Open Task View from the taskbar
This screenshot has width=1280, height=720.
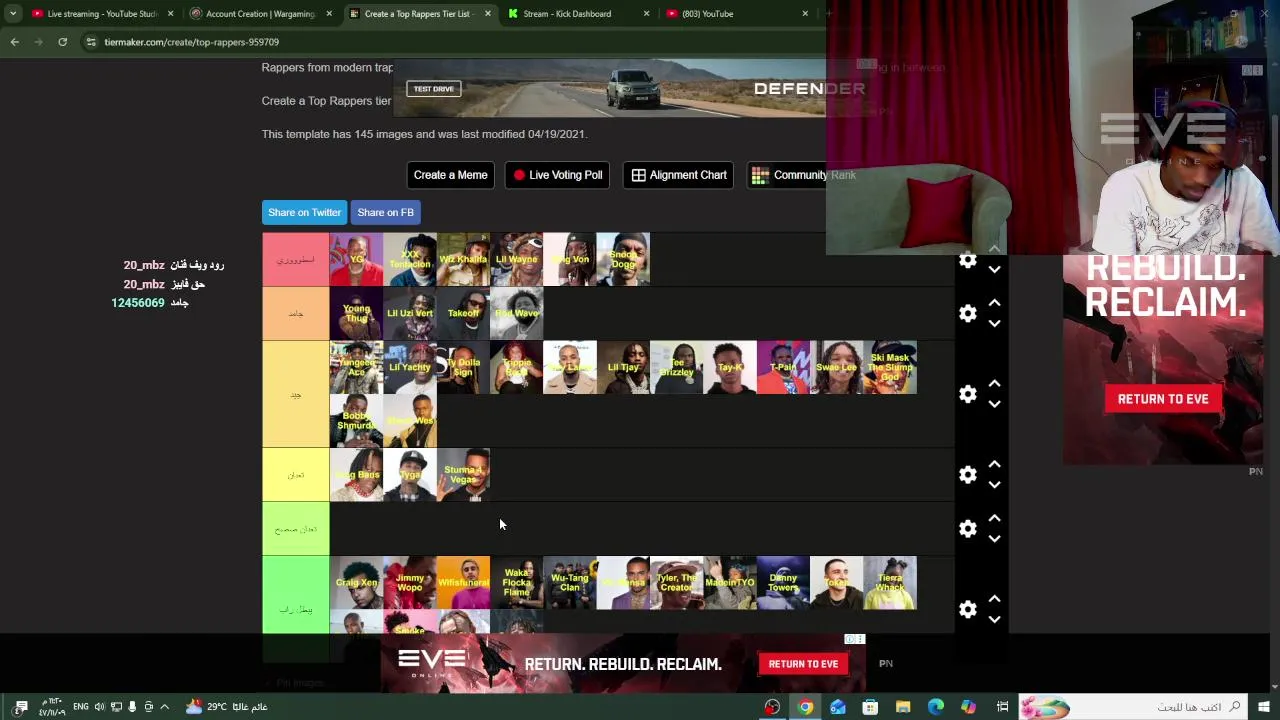point(1002,707)
